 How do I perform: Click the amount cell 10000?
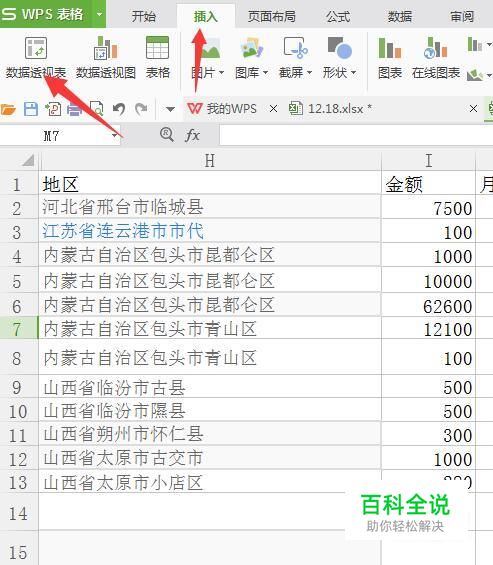point(428,281)
